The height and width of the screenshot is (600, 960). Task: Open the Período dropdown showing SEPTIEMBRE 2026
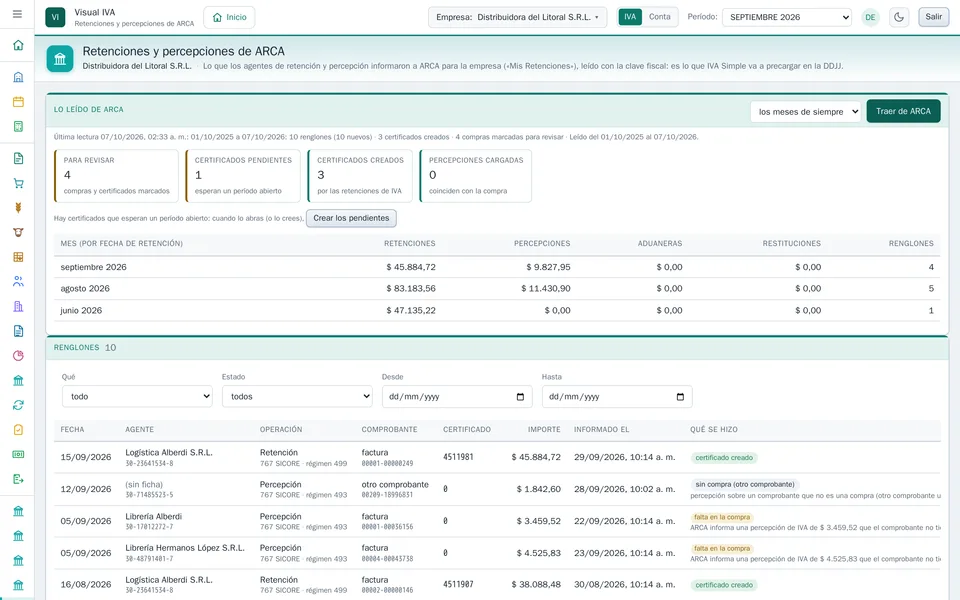pos(787,17)
